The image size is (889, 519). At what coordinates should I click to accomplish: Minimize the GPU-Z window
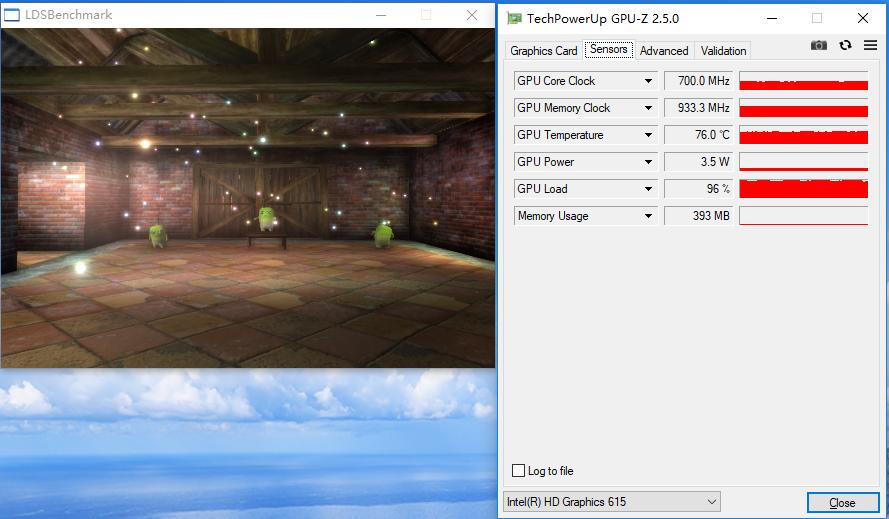772,18
